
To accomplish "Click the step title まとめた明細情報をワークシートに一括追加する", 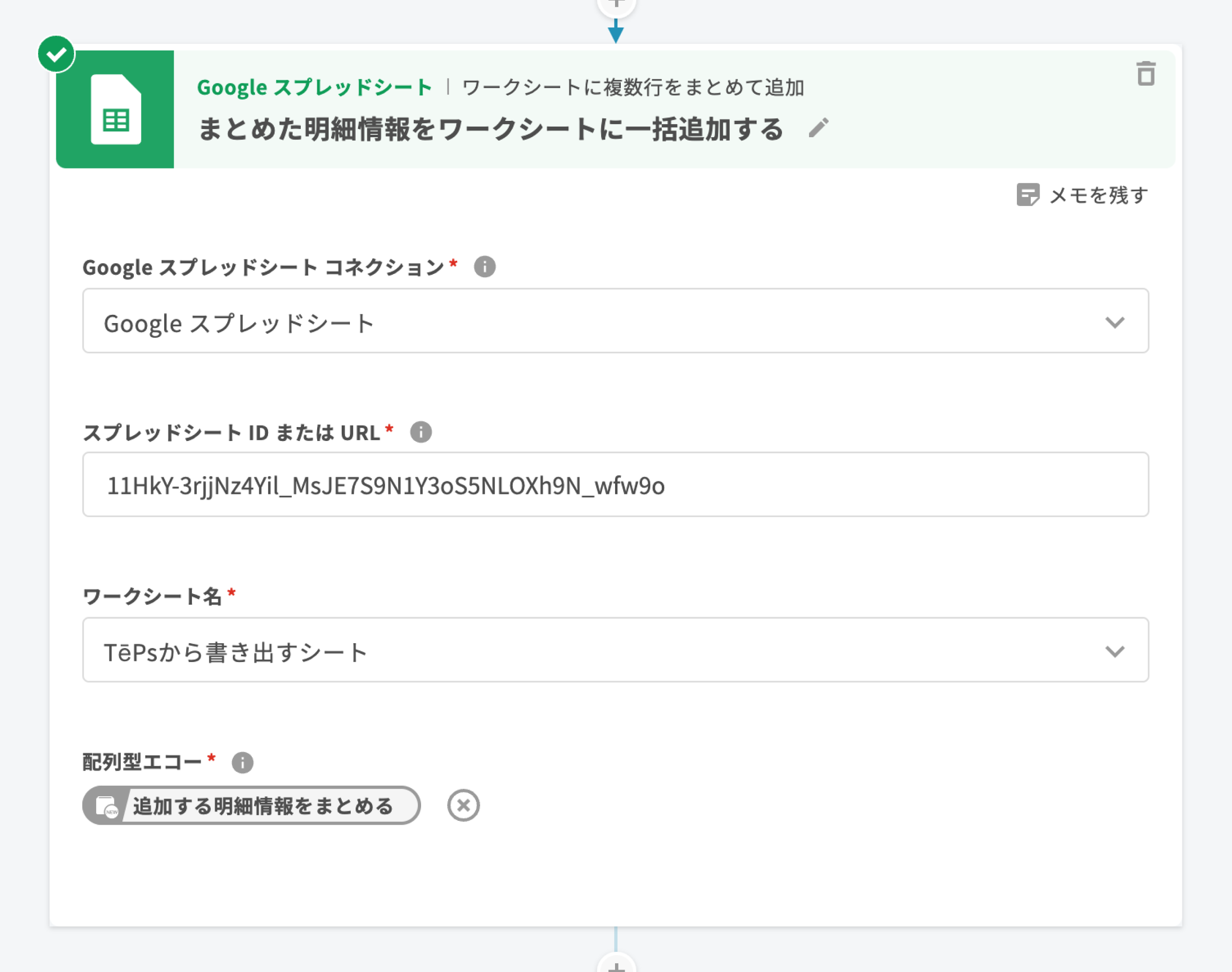I will coord(490,129).
